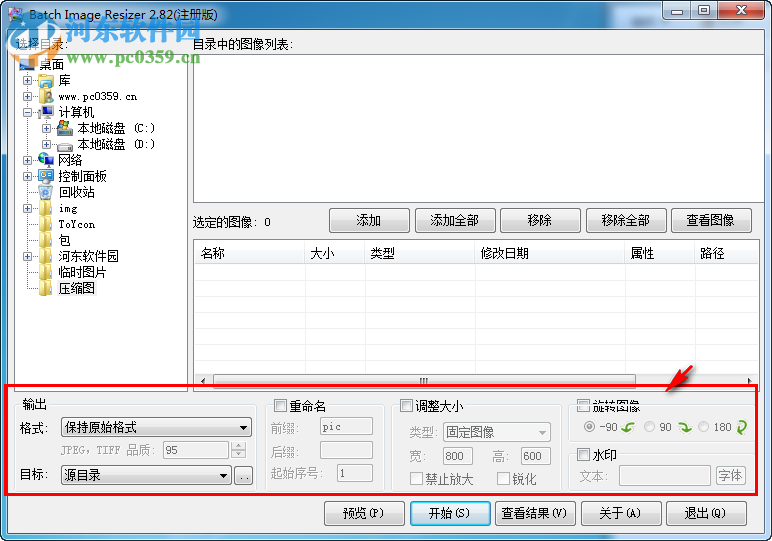
Task: Click the 字体 font button
Action: [731, 476]
